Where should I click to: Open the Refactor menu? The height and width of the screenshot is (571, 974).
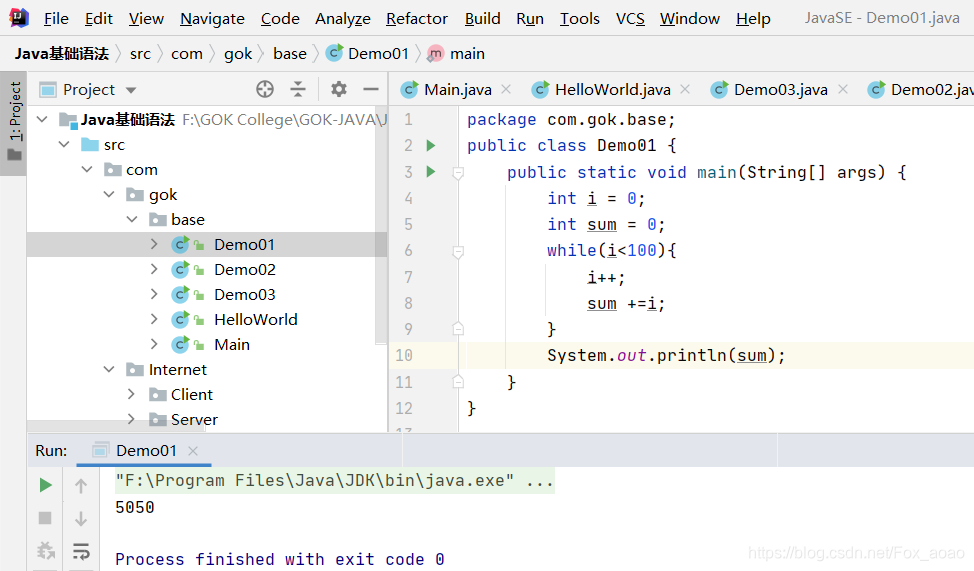click(417, 19)
